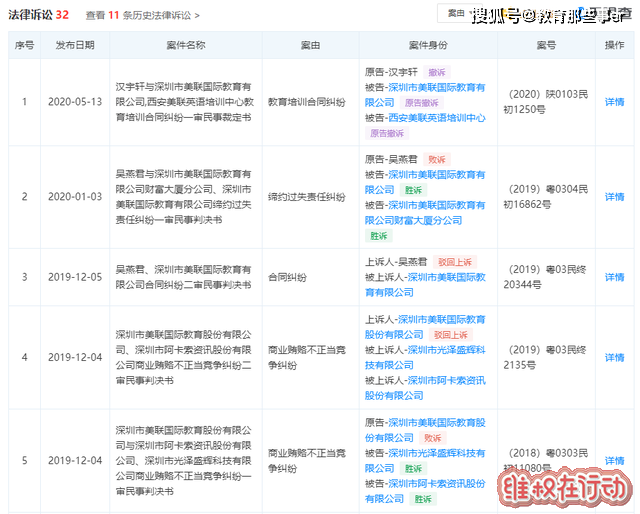The image size is (640, 514).
Task: Open 上诉人 深圳市美联国际教育股份有限公司 link in row 4
Action: 425,327
